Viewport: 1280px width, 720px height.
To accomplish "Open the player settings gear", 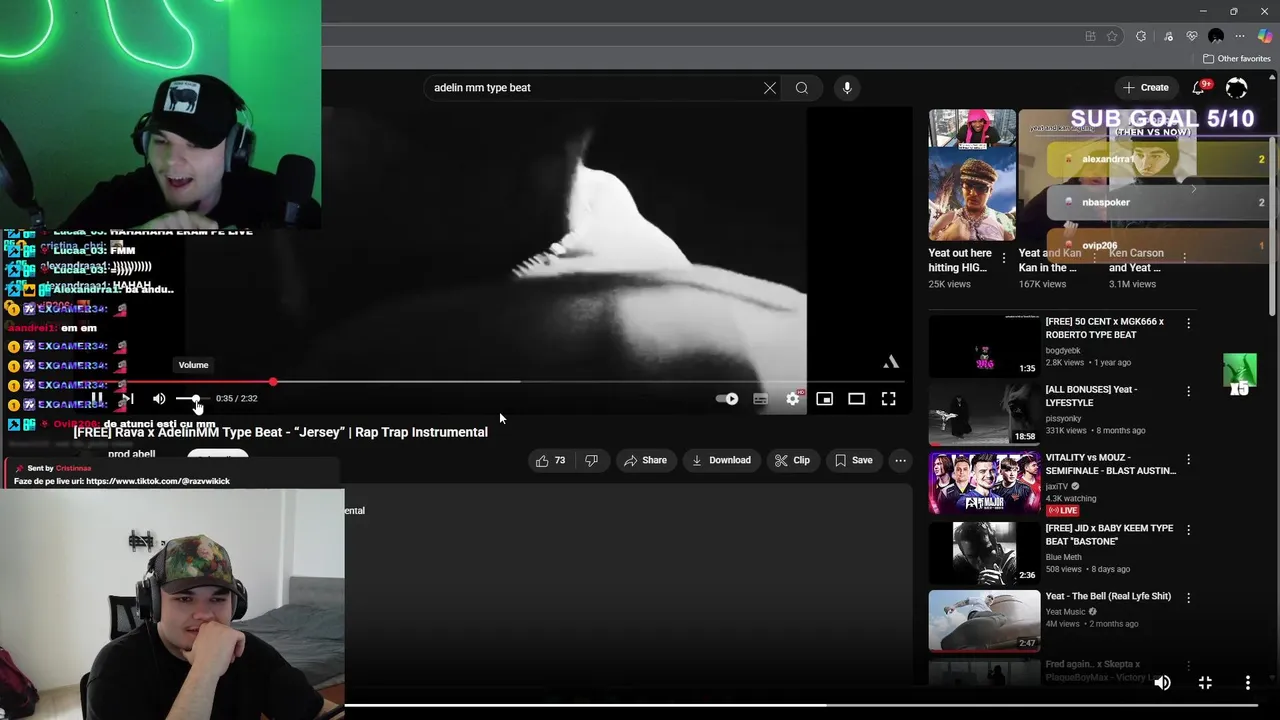I will point(793,399).
